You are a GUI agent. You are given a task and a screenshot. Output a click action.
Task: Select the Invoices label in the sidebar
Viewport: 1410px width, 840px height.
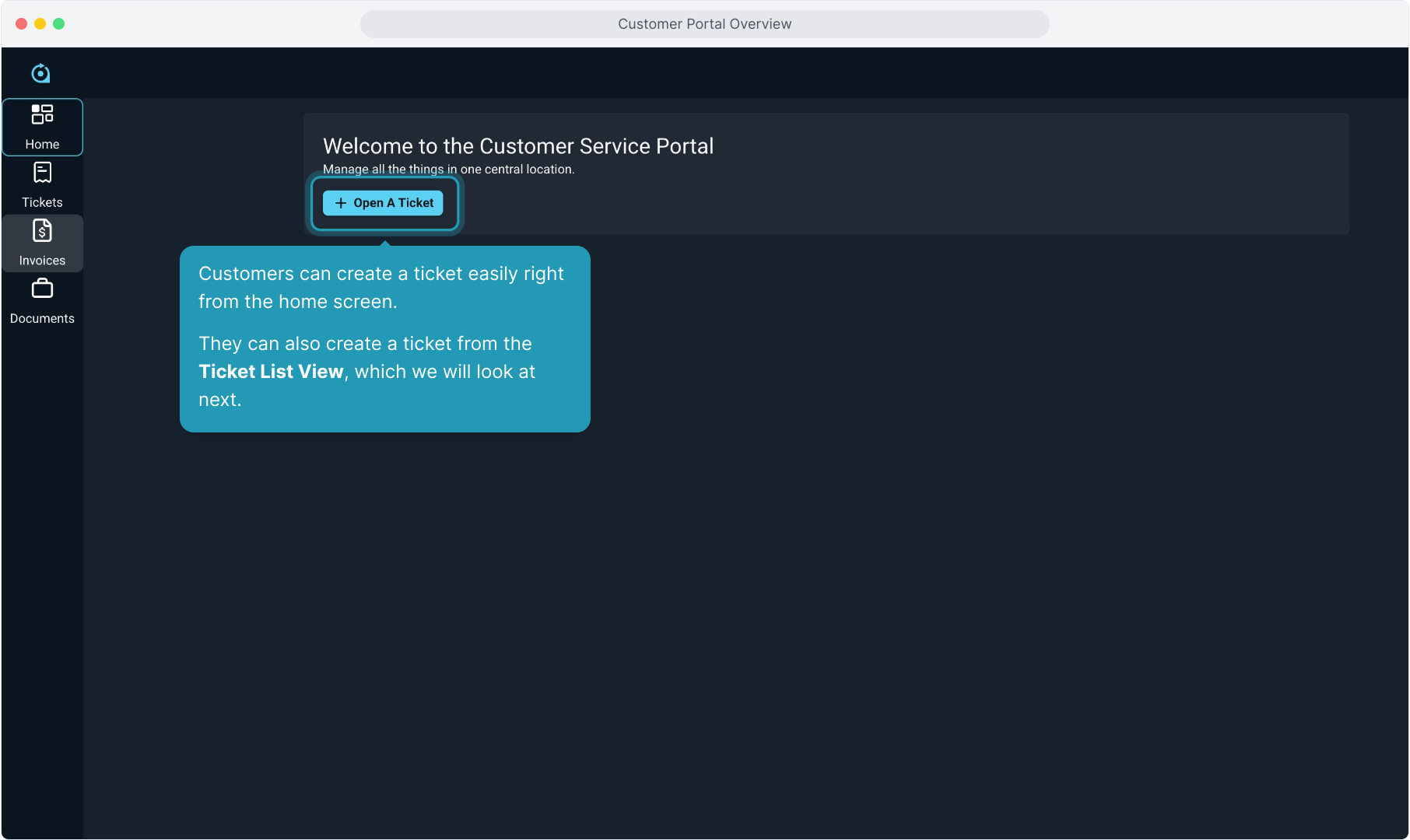[x=42, y=261]
